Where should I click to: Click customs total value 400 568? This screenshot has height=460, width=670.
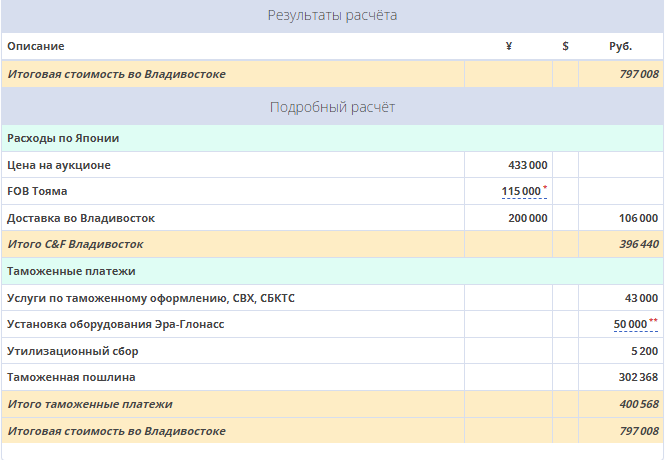[639, 404]
